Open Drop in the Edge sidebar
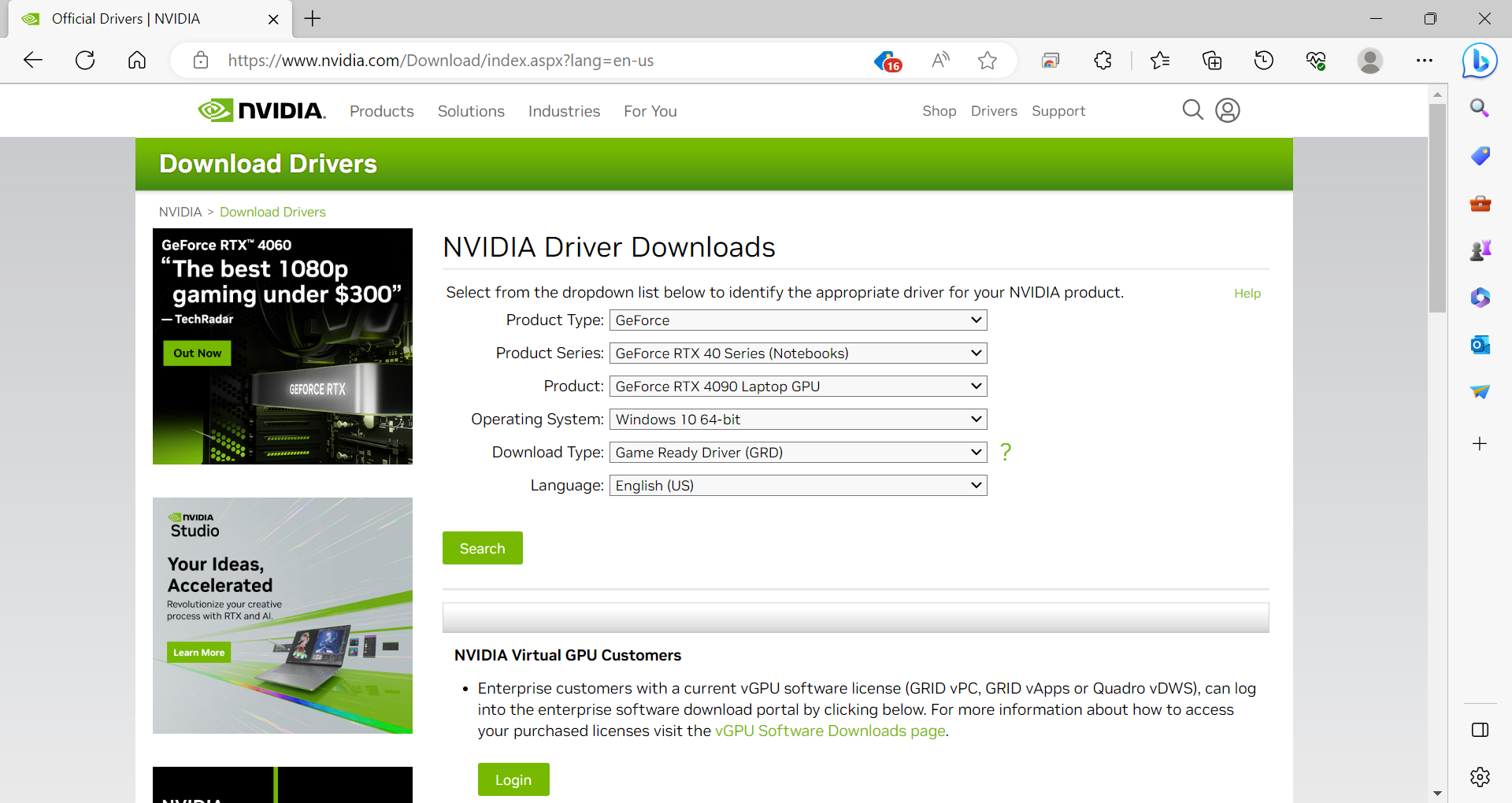The width and height of the screenshot is (1512, 803). (x=1480, y=391)
